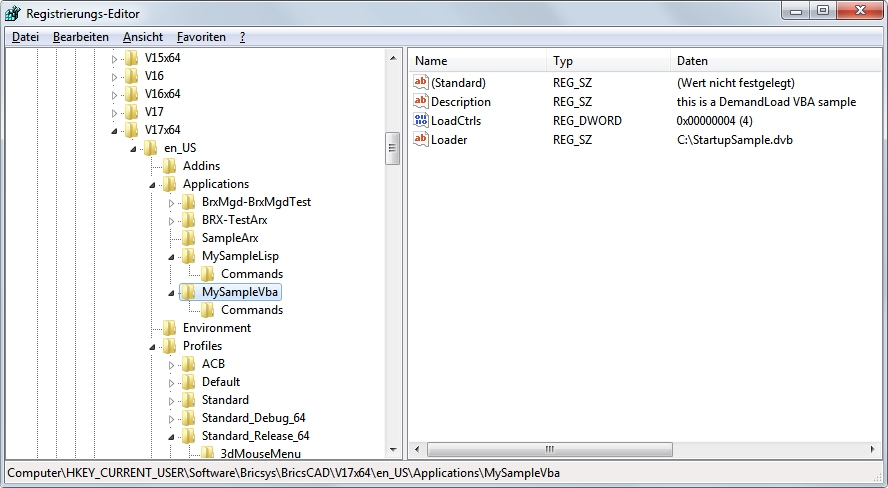Collapse the Profiles key node
Viewport: 888px width, 488px height.
(152, 346)
